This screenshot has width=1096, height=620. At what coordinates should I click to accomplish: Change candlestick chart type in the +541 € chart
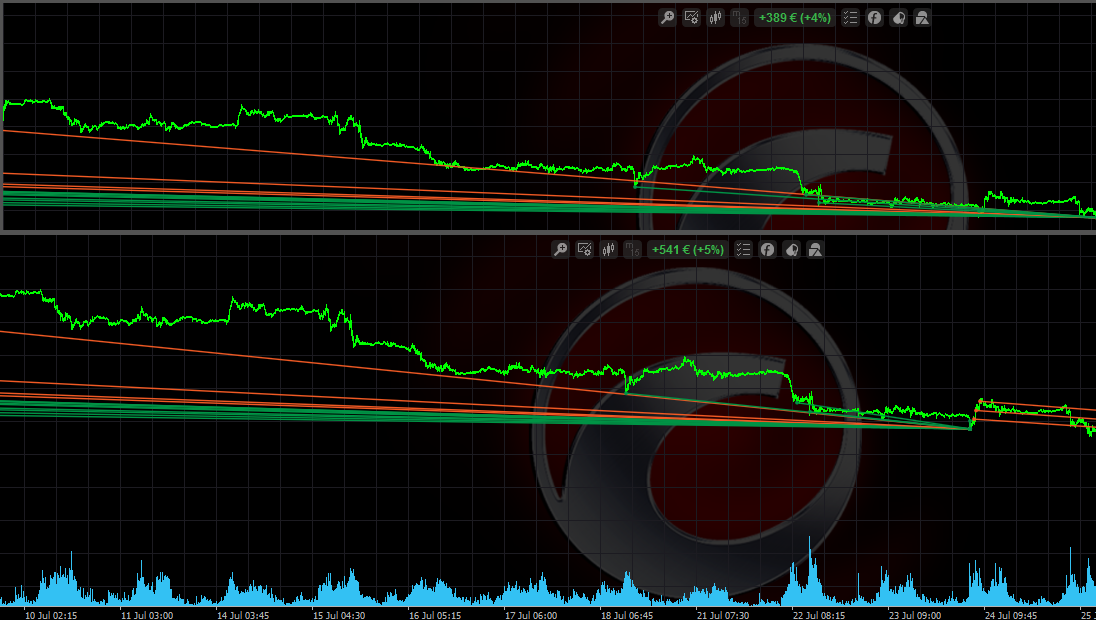click(608, 250)
